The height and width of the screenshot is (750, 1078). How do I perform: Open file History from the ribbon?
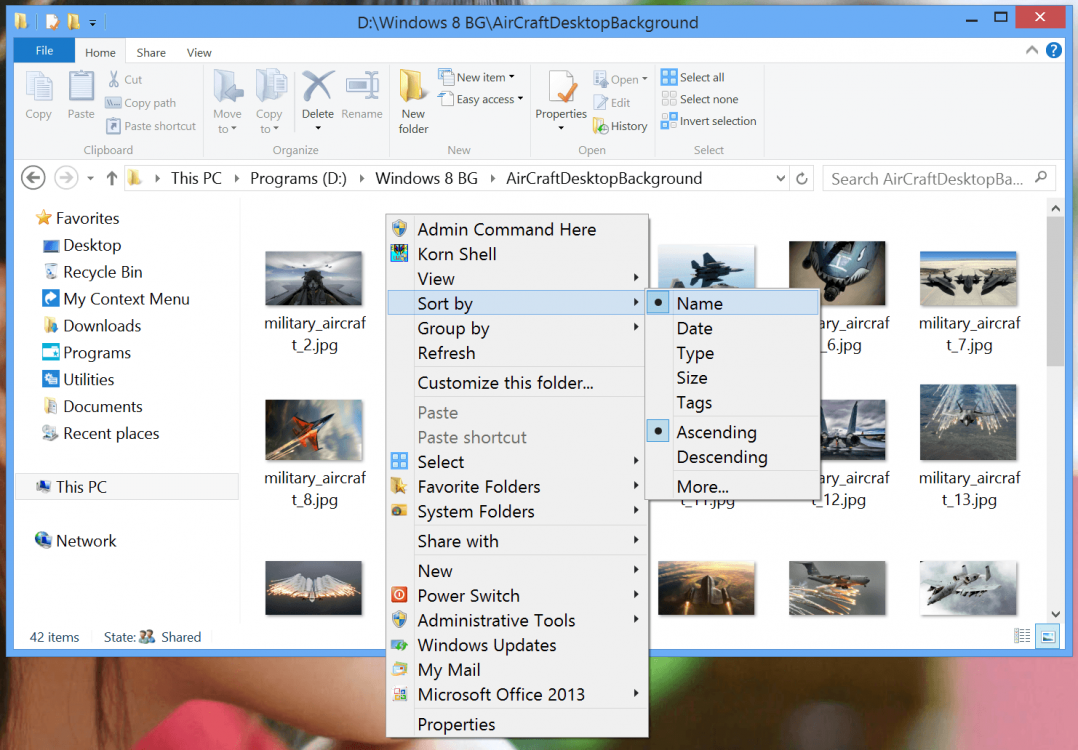pos(620,126)
